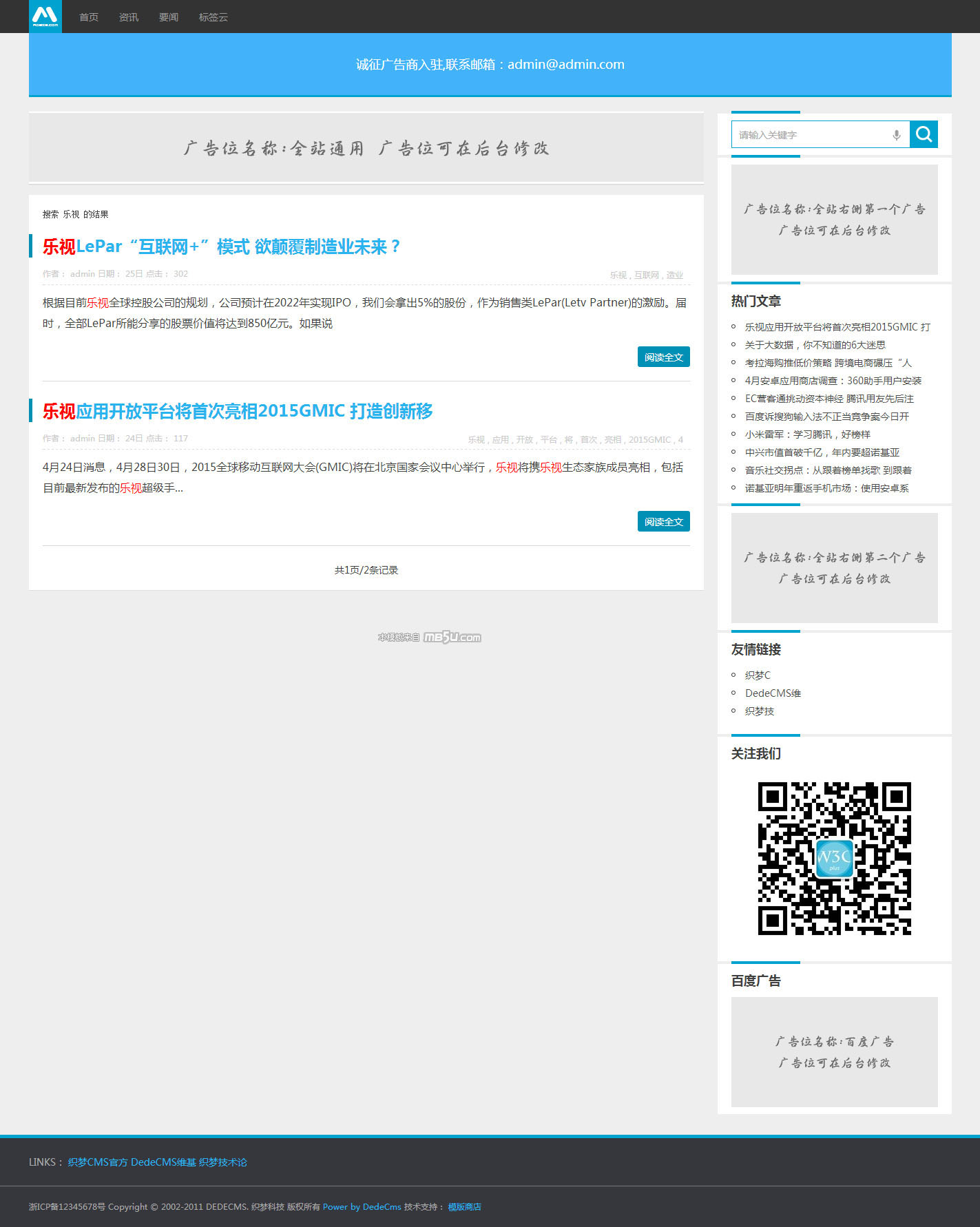Open the 首页 navigation item
This screenshot has height=1227, width=980.
coord(89,17)
